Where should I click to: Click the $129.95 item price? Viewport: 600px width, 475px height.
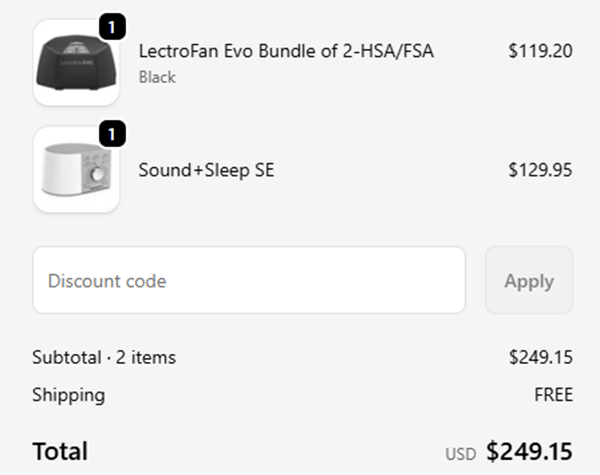[540, 170]
